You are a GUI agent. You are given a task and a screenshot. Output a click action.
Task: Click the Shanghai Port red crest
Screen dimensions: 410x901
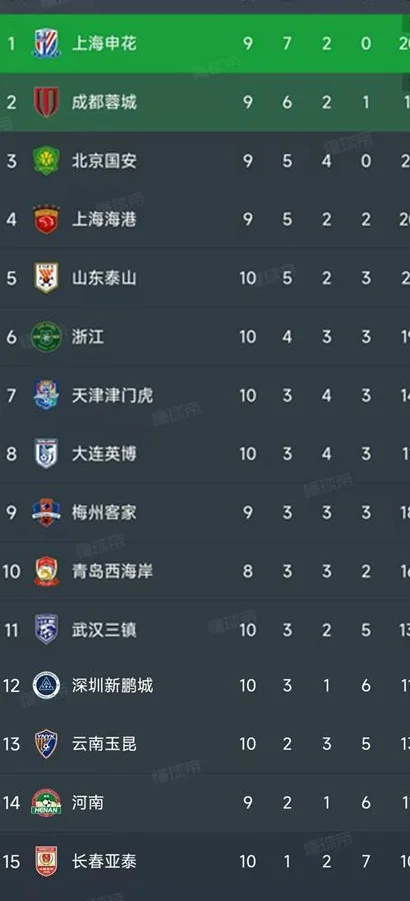46,219
